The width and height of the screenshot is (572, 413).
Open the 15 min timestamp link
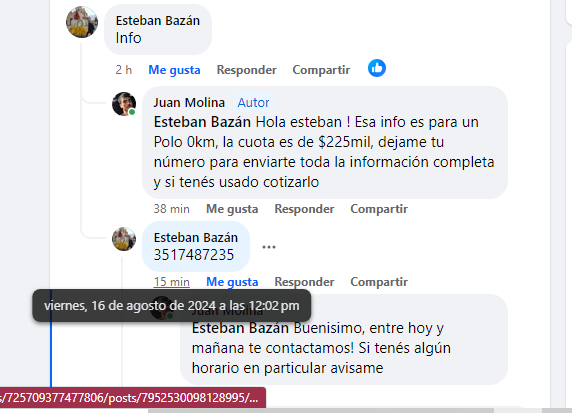(x=171, y=282)
